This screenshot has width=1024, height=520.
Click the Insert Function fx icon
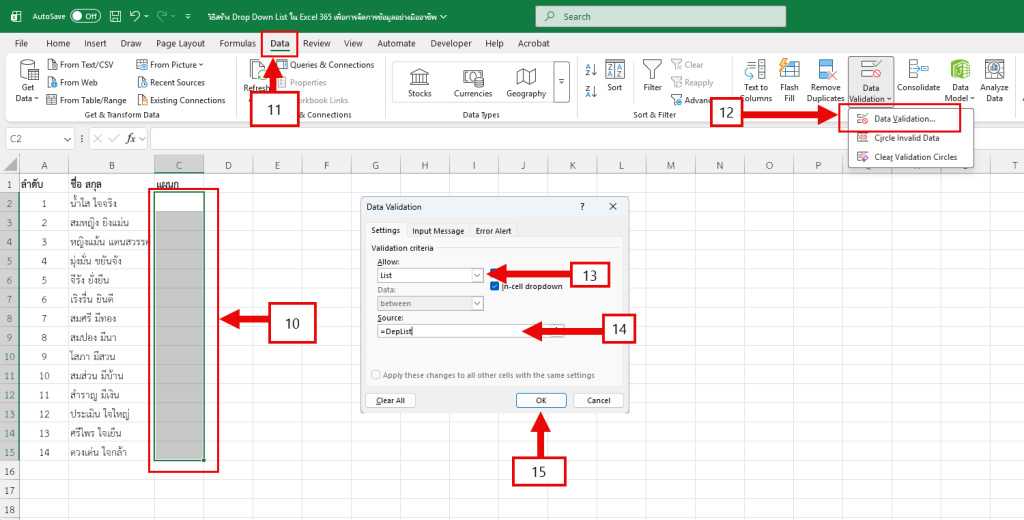point(131,138)
